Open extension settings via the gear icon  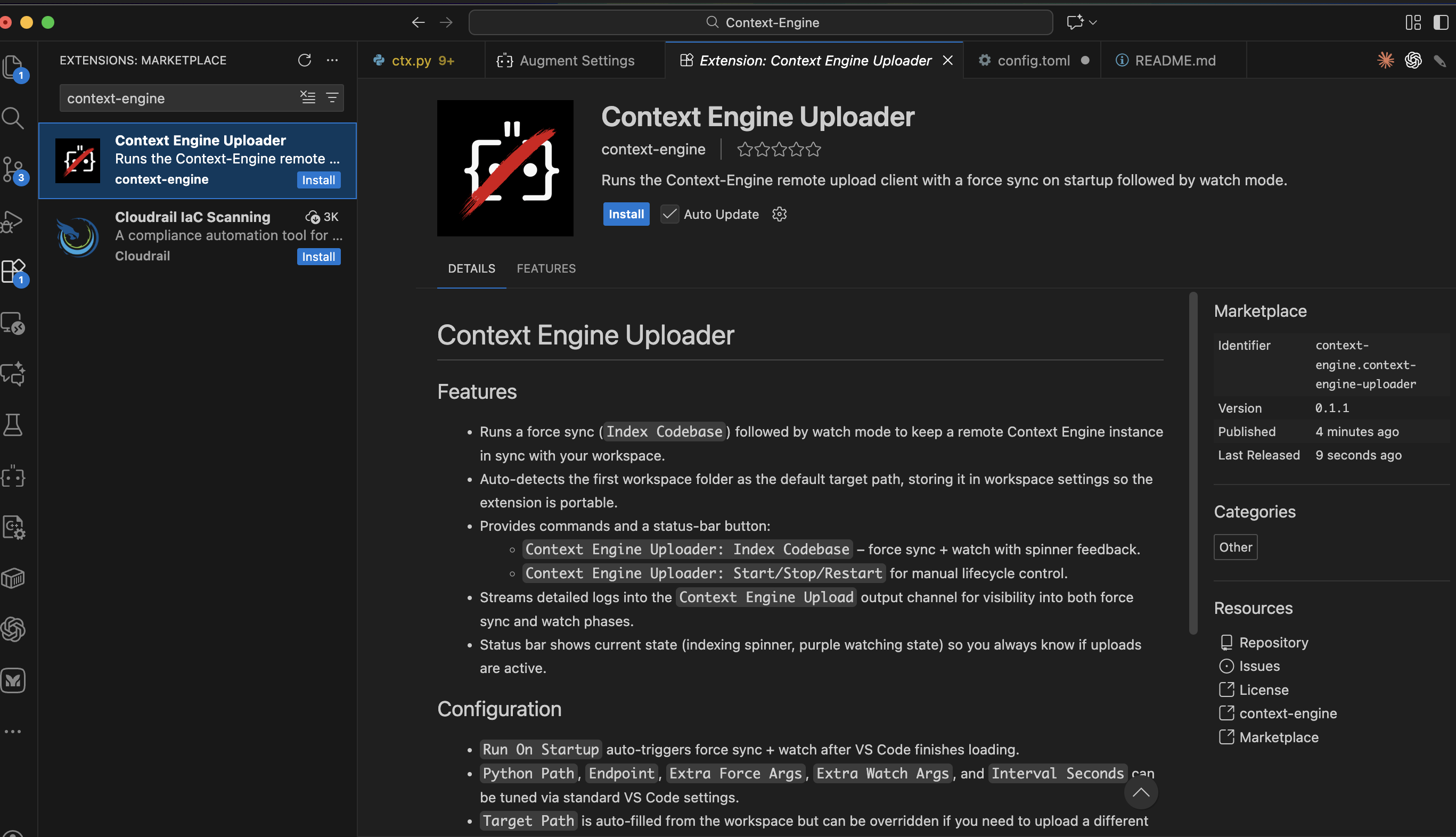point(779,214)
